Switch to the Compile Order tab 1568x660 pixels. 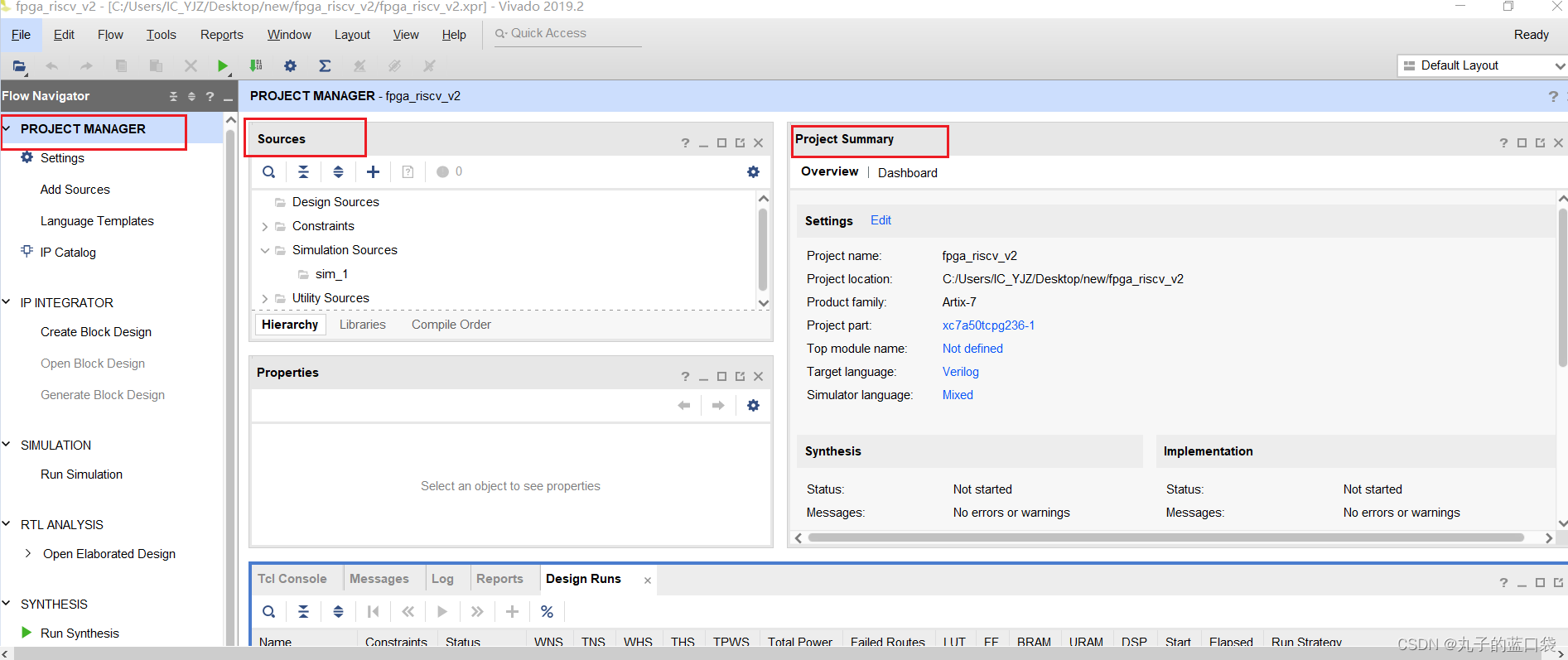[x=451, y=325]
